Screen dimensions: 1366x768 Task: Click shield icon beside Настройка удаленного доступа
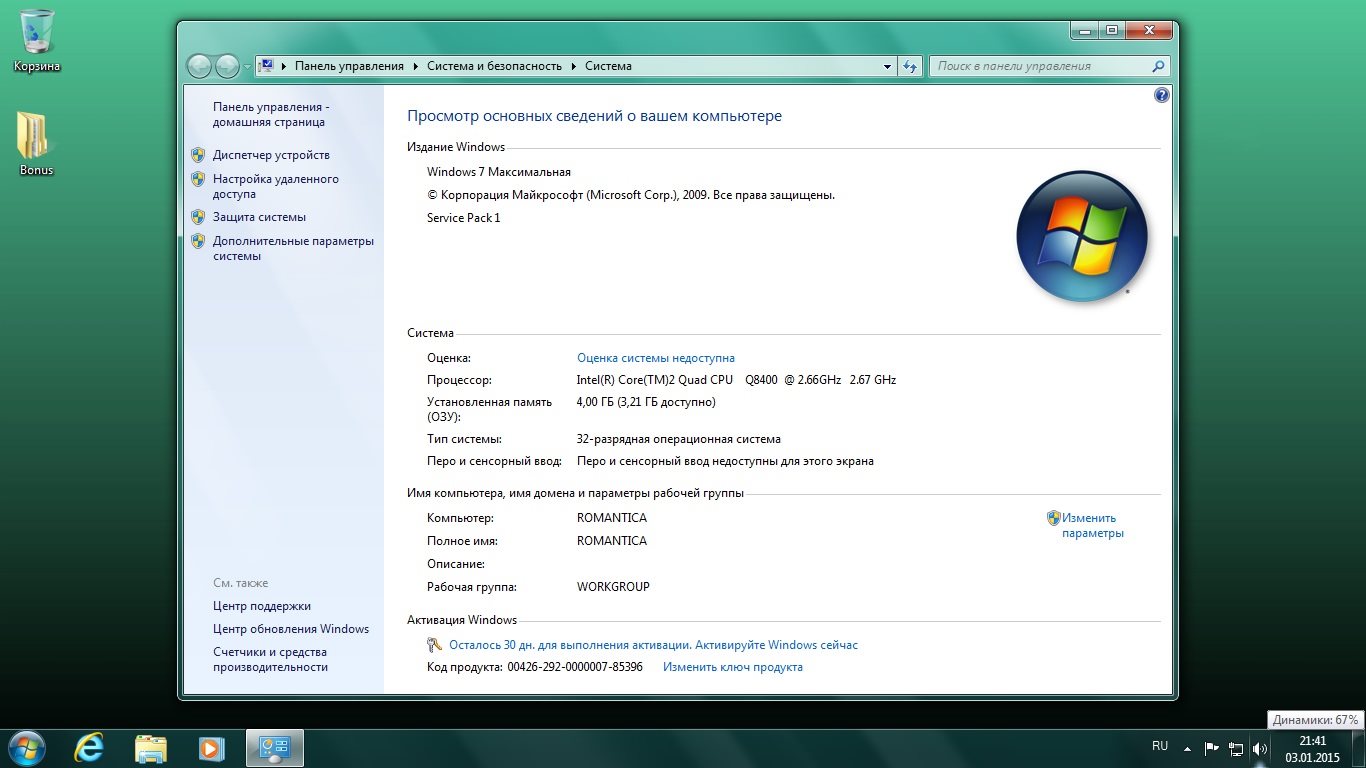click(198, 179)
